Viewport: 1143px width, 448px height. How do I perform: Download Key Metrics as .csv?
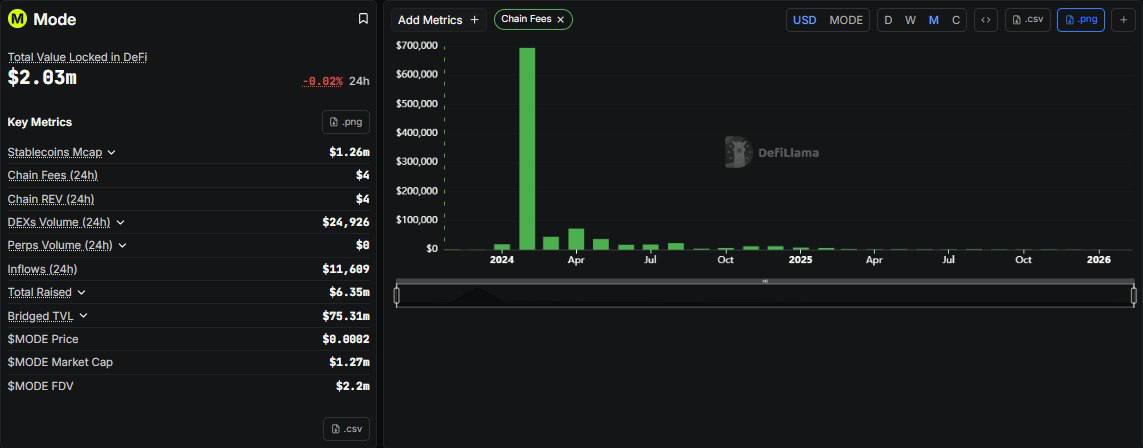(x=346, y=428)
